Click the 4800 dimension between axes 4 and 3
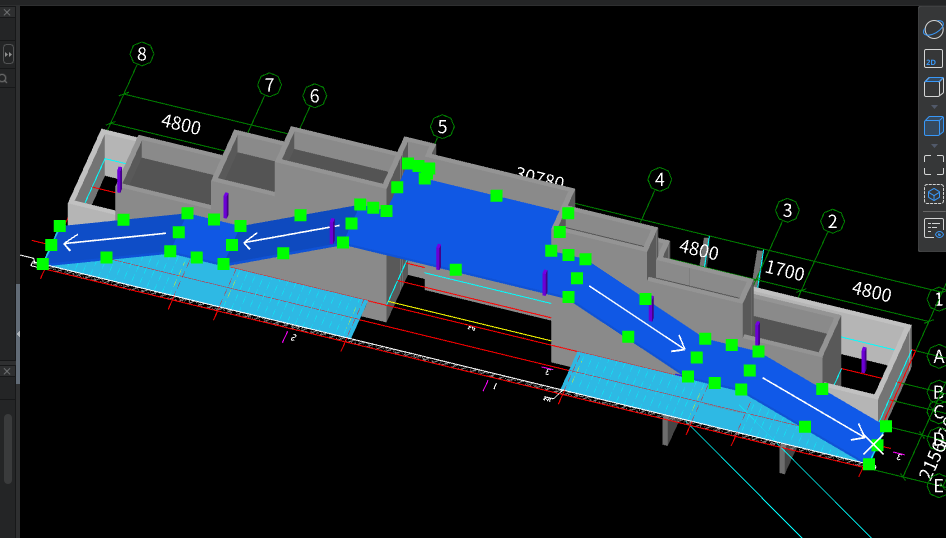This screenshot has height=538, width=946. (x=698, y=249)
